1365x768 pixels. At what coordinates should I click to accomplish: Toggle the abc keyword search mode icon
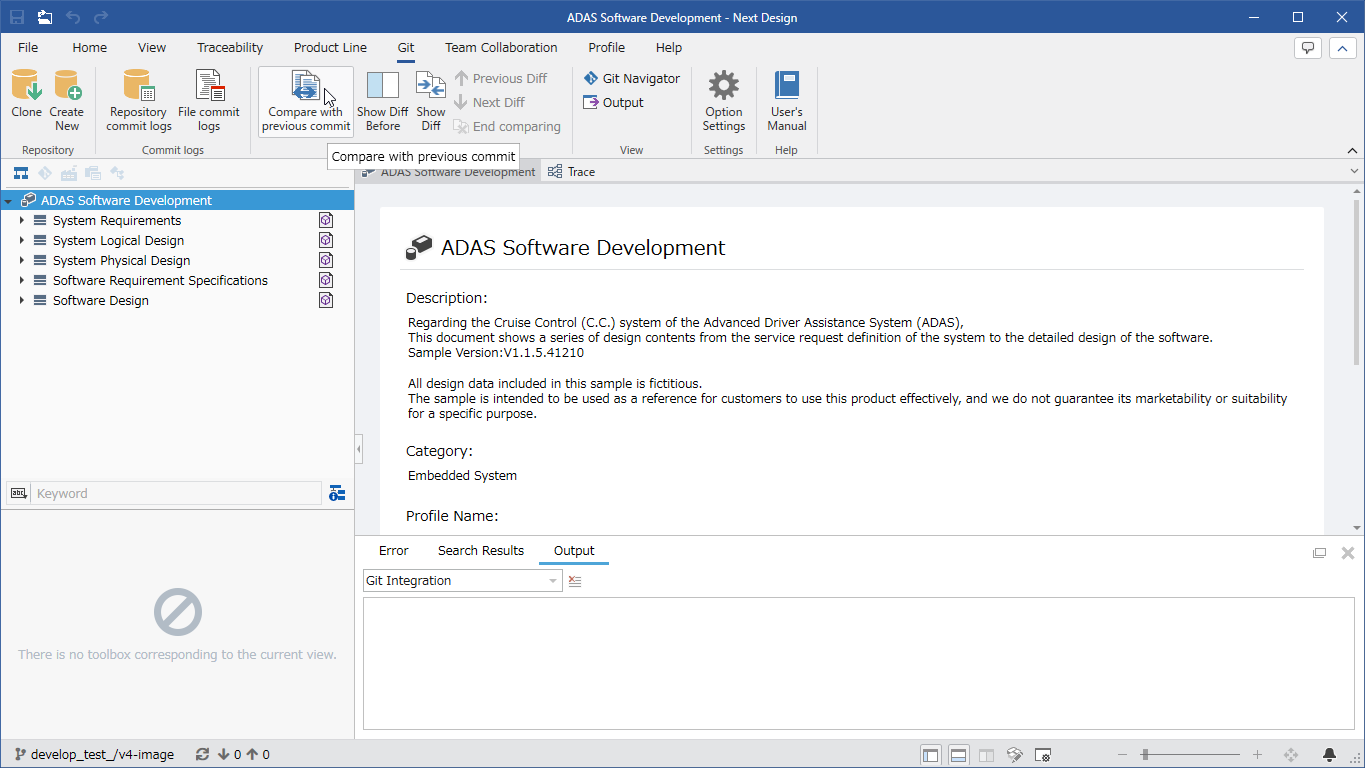18,493
